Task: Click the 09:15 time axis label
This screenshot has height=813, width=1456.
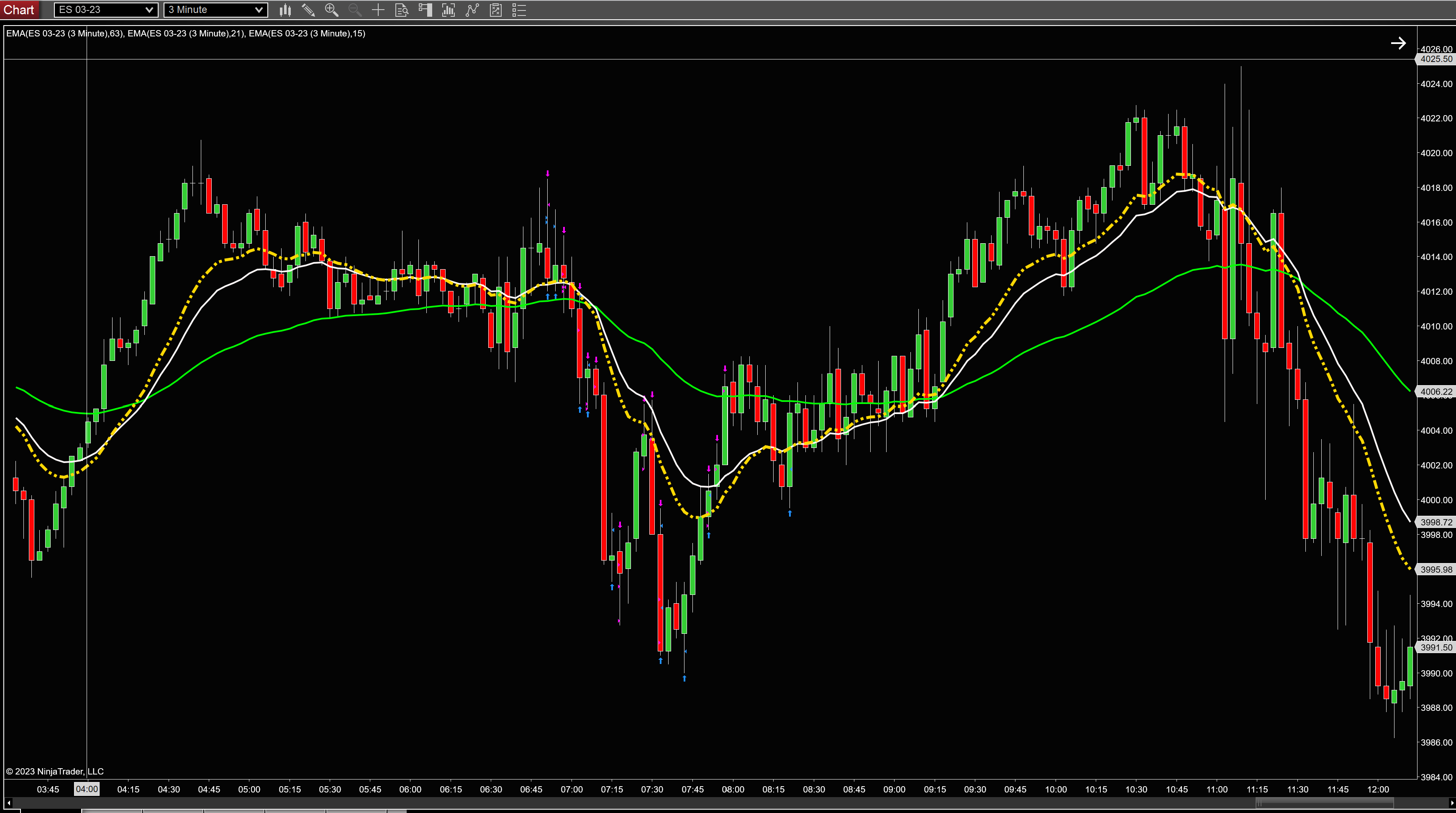Action: [935, 789]
